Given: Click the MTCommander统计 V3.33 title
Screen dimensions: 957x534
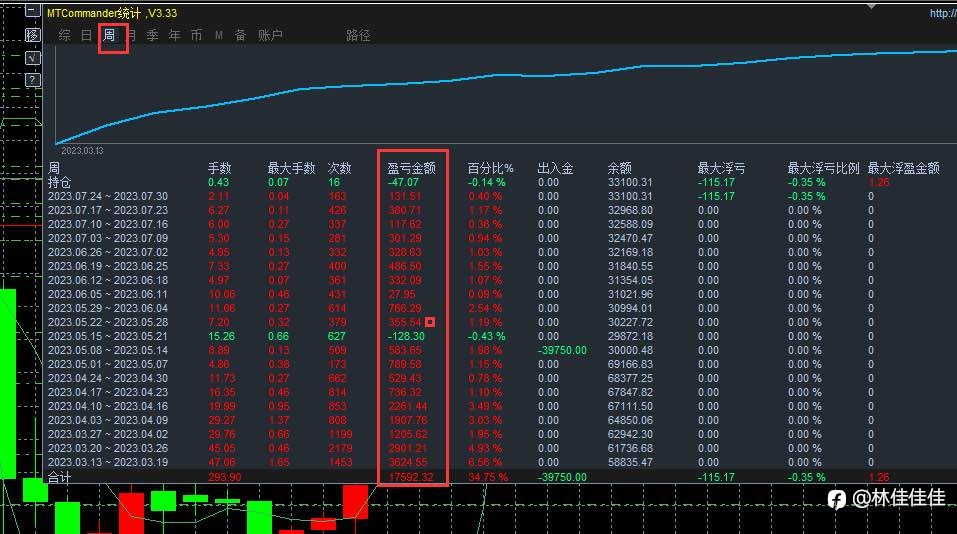Looking at the screenshot, I should tap(112, 13).
